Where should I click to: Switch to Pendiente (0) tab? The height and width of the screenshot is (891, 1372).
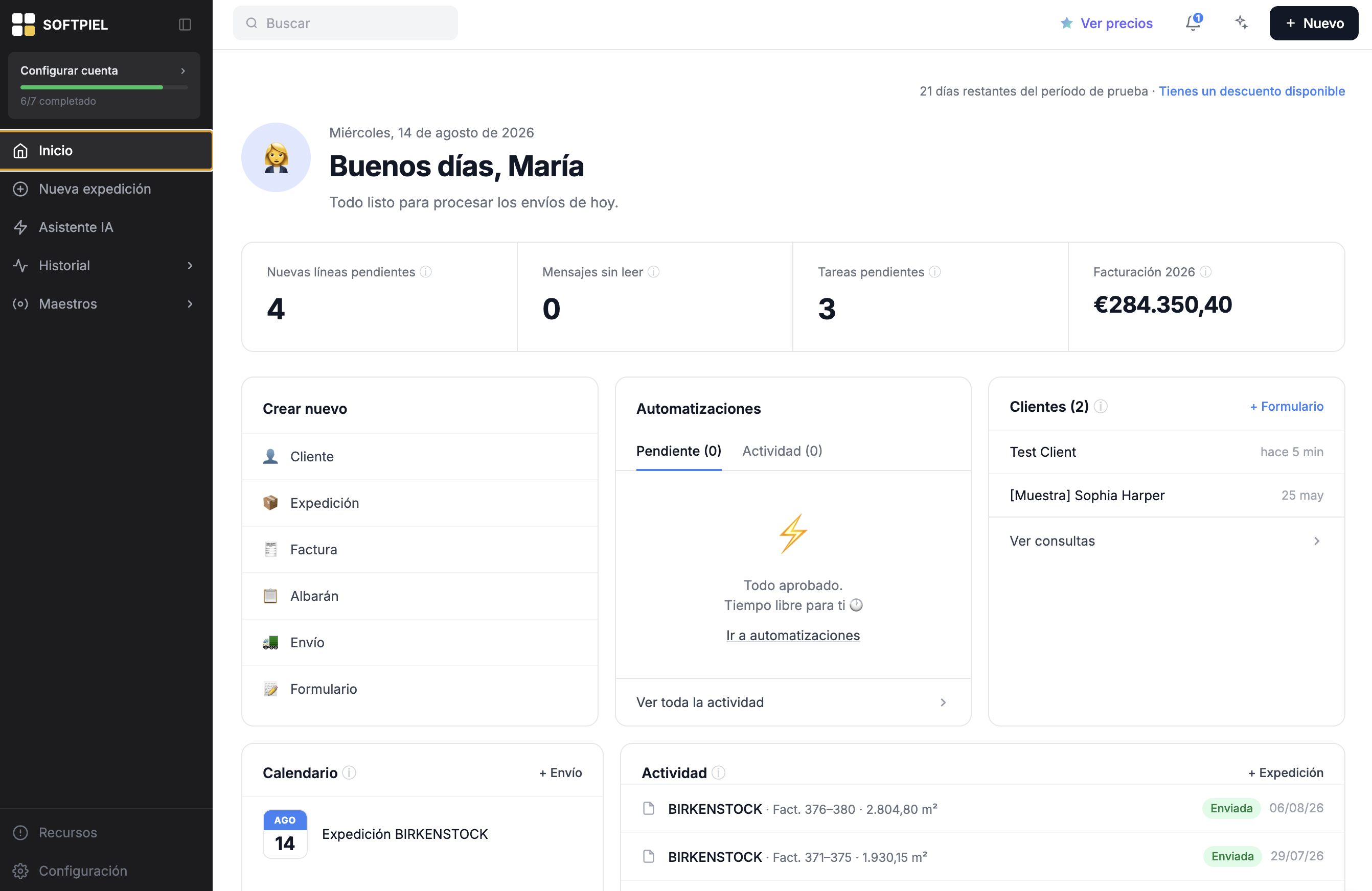pyautogui.click(x=678, y=451)
